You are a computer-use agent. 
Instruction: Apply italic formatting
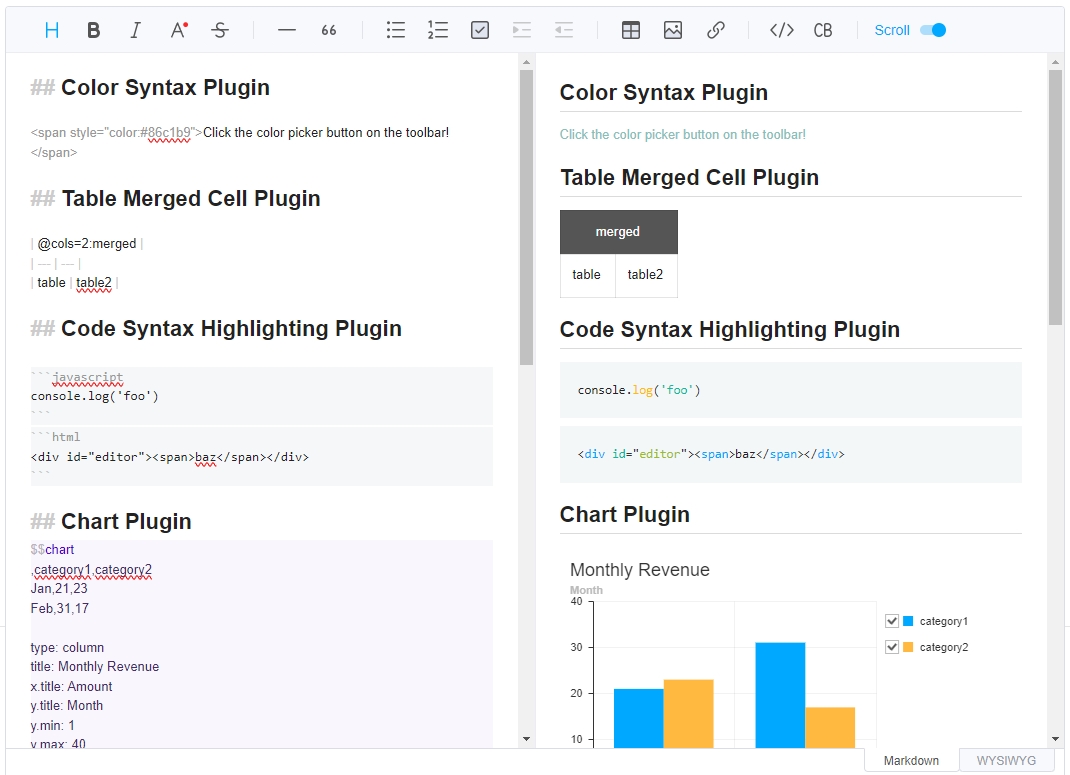click(x=136, y=30)
